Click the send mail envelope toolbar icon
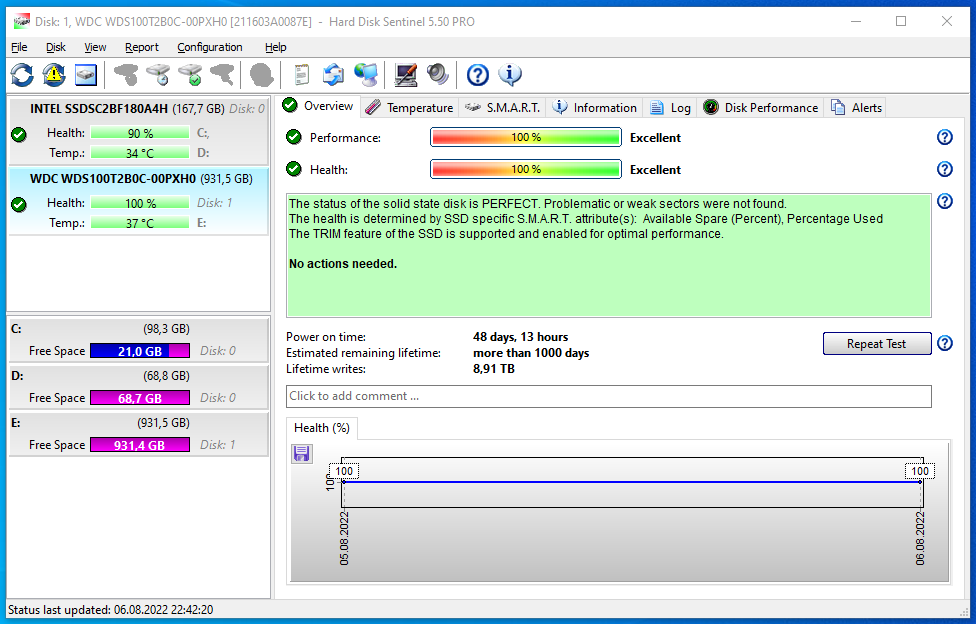The image size is (976, 624). (333, 75)
